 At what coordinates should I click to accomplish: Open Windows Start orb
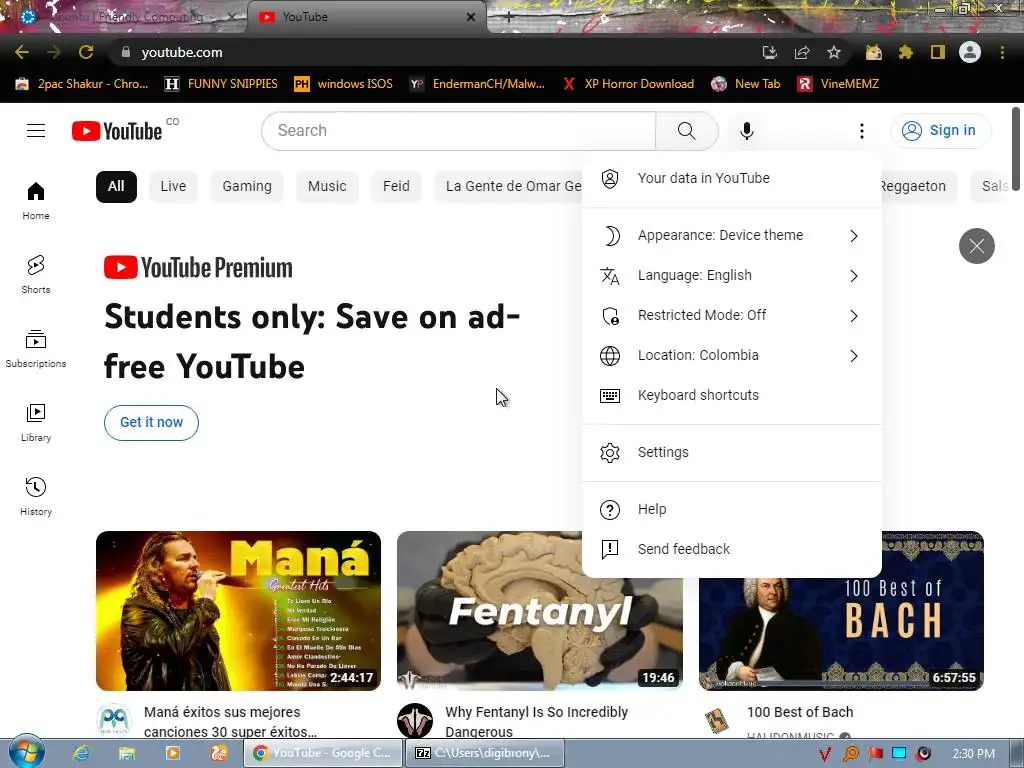coord(27,752)
